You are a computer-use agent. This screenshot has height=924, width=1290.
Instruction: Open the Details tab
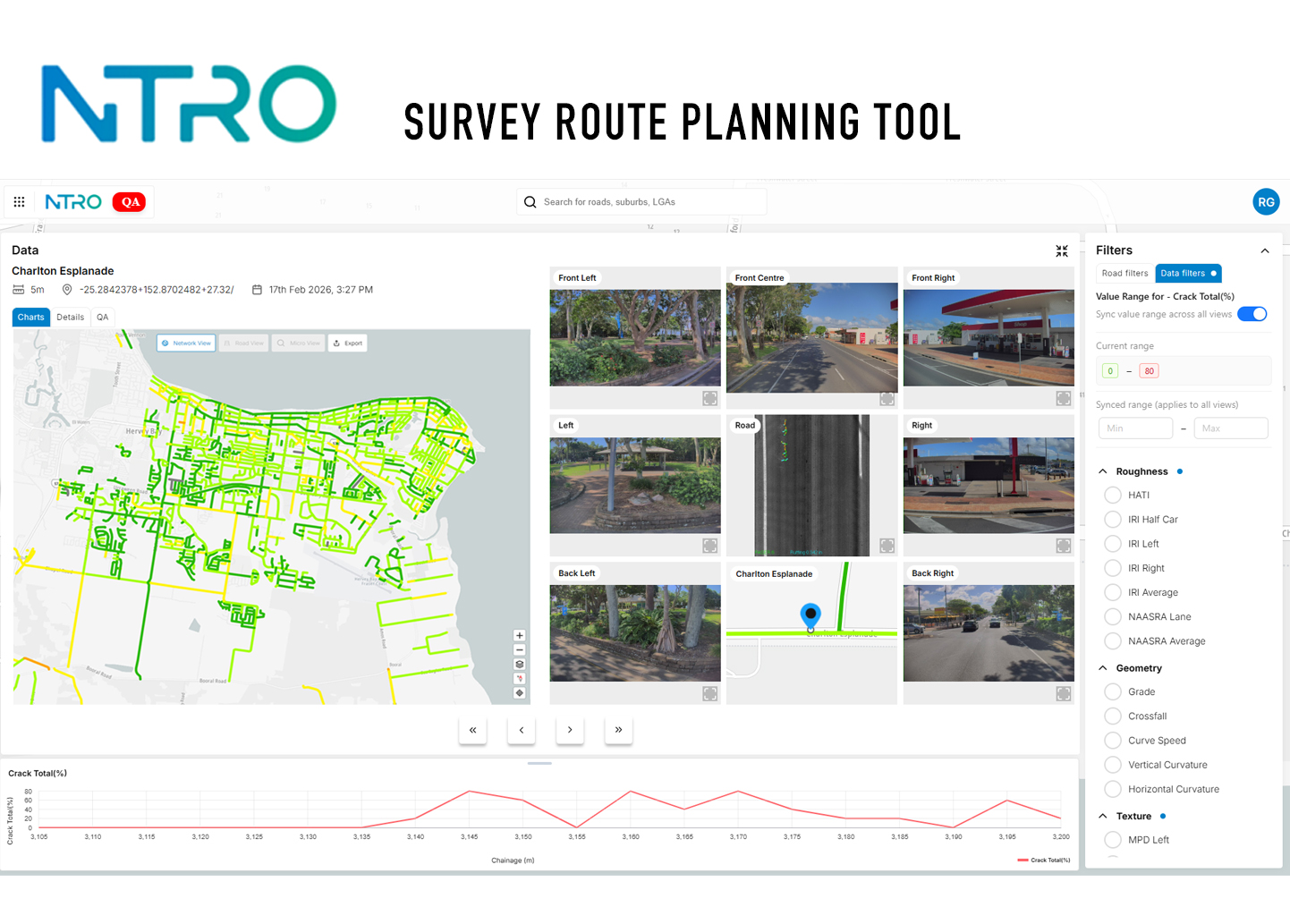(x=71, y=318)
